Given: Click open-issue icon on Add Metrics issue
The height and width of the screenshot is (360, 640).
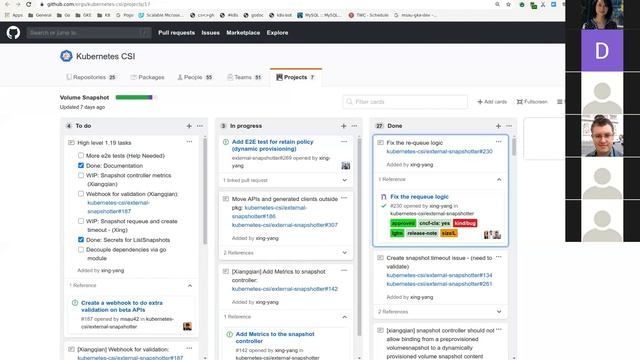Looking at the screenshot, I should click(x=229, y=334).
